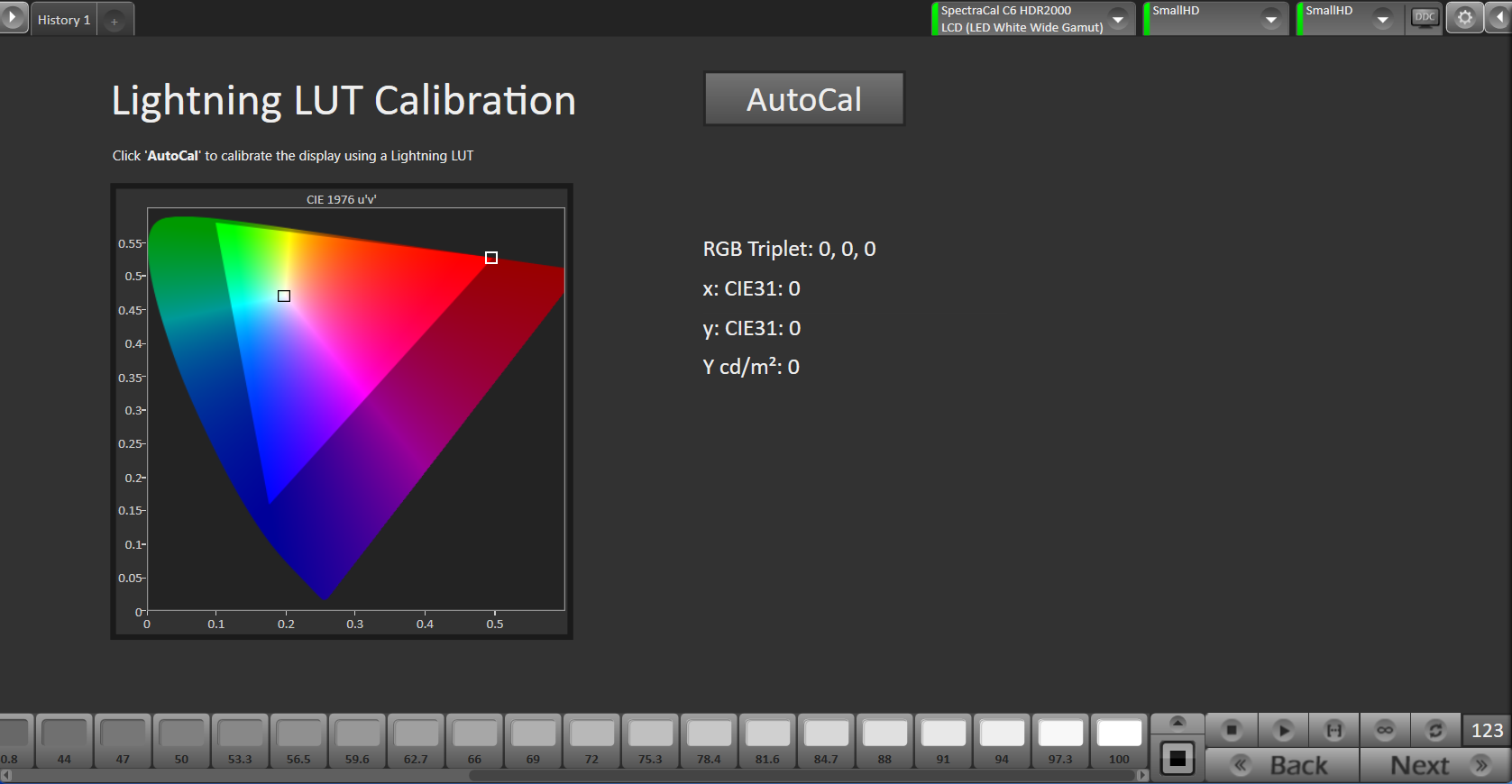The width and height of the screenshot is (1512, 784).
Task: Expand the pattern panel with up arrow
Action: pos(1178,722)
